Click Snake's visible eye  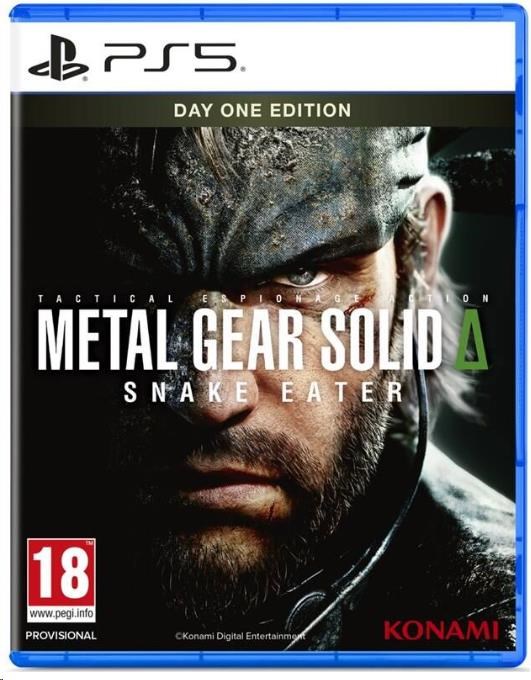coord(304,277)
